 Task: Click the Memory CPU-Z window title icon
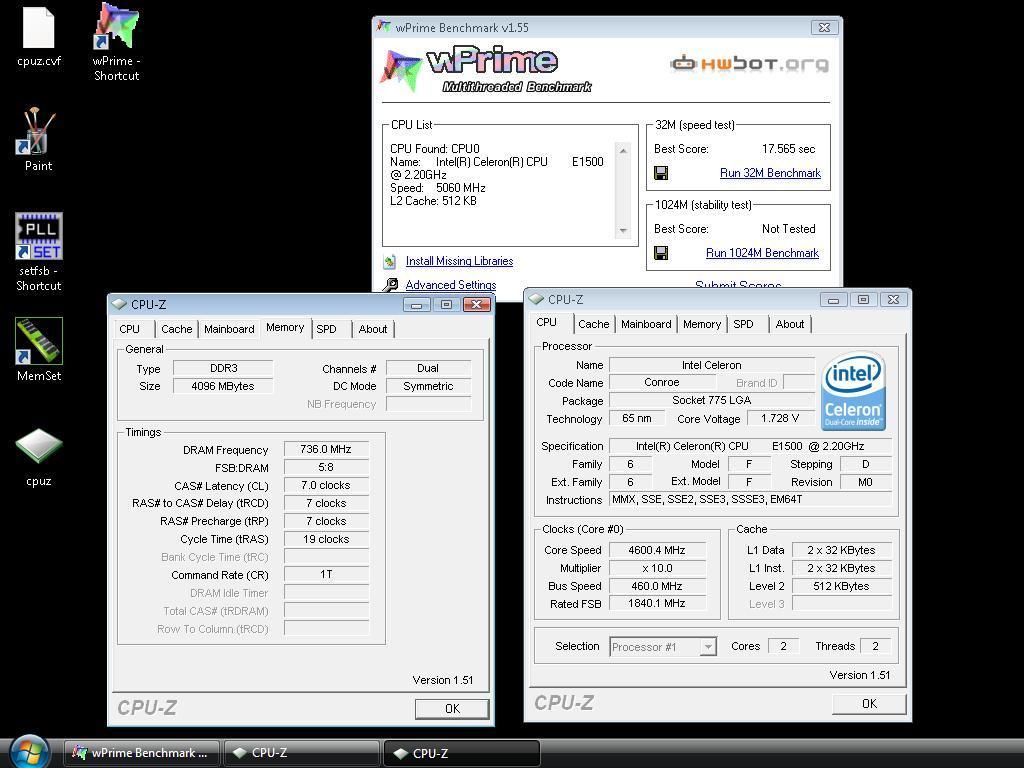click(119, 304)
